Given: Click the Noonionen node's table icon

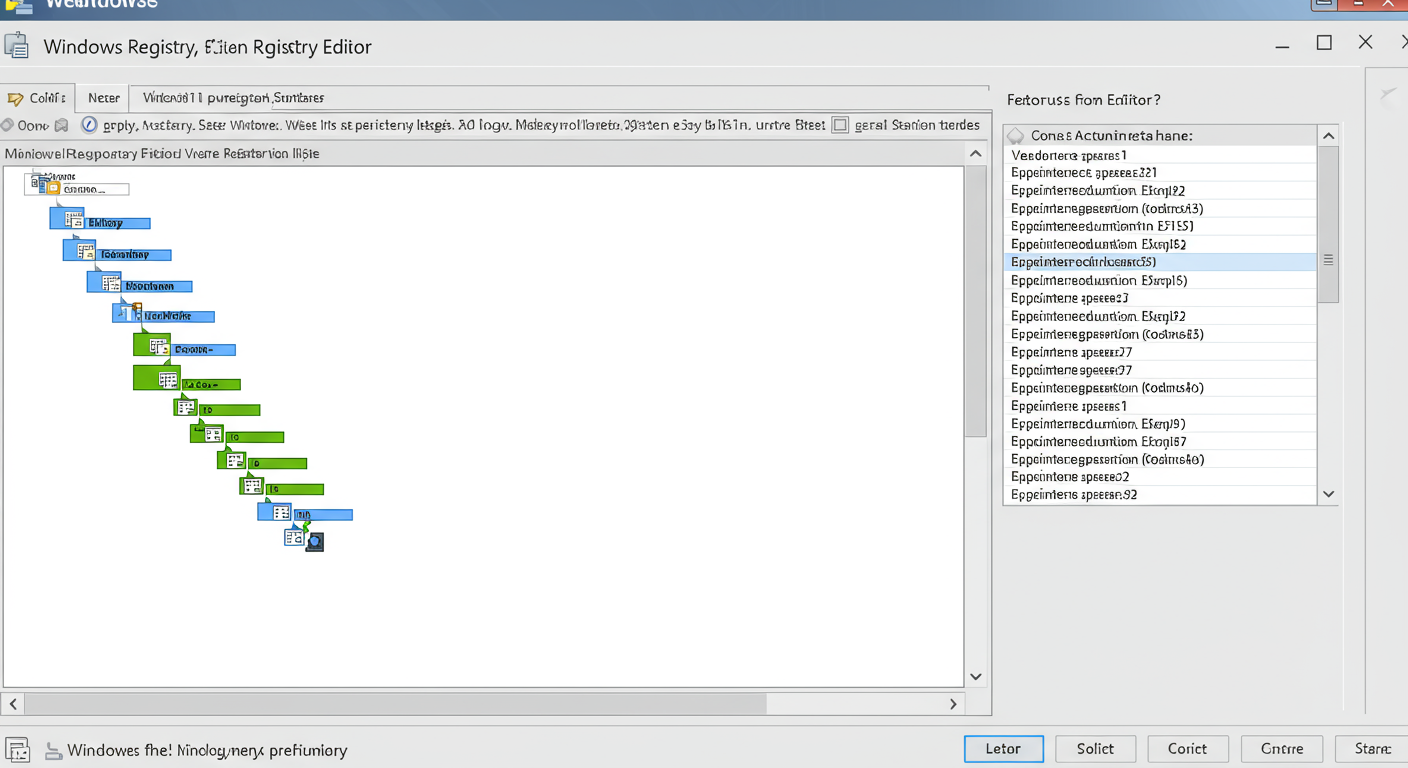Looking at the screenshot, I should 111,284.
